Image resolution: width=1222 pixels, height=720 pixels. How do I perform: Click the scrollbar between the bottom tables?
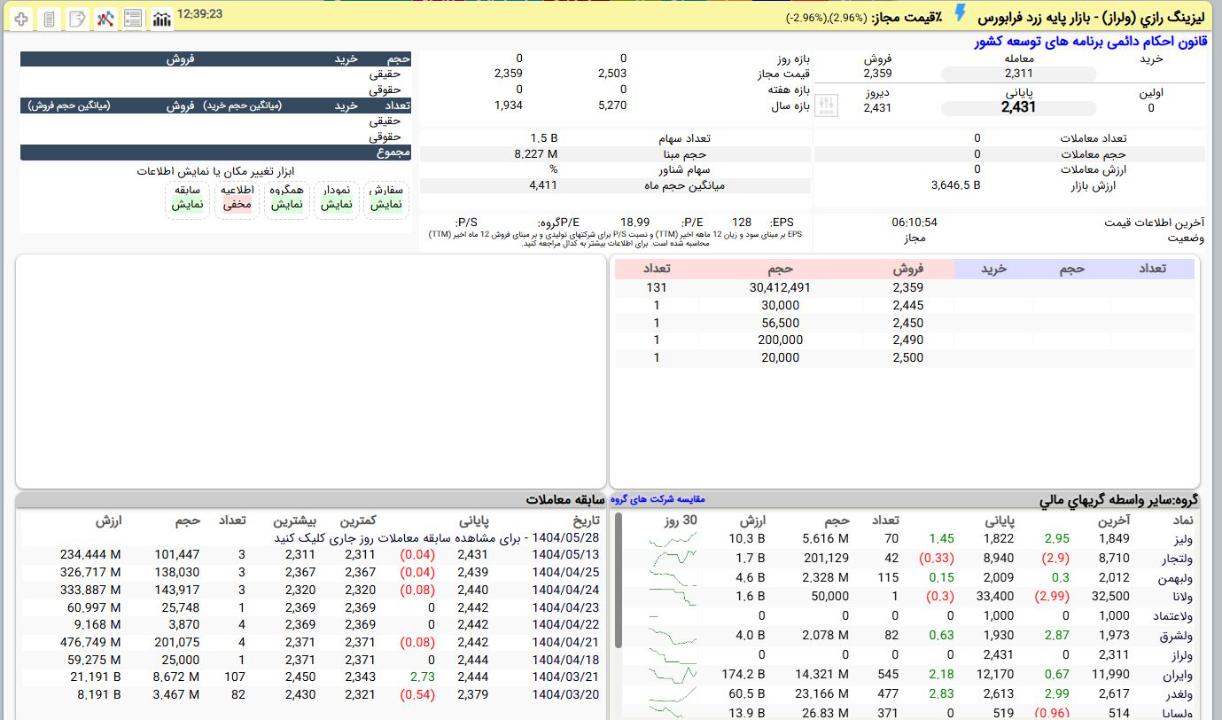click(x=618, y=580)
